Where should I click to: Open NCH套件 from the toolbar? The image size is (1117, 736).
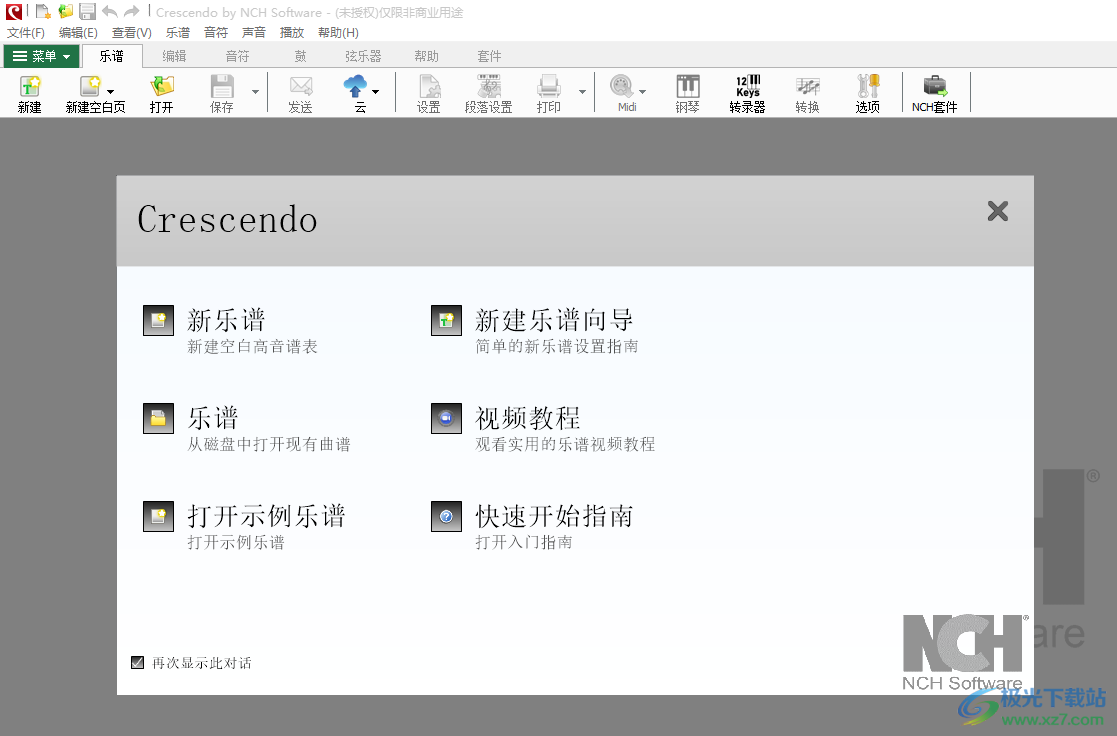tap(935, 93)
